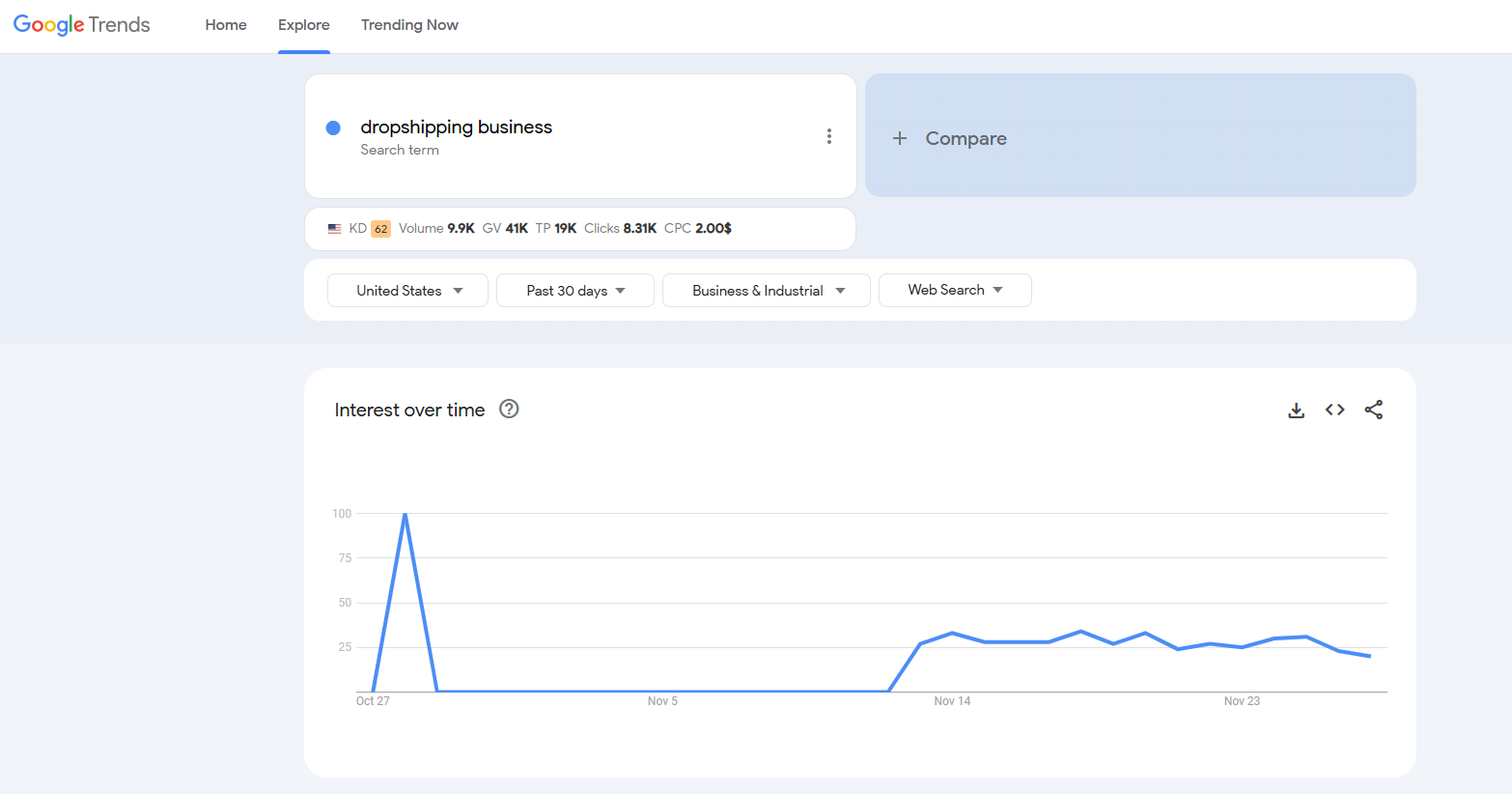Download the chart data as CSV
Screen dimensions: 1512x794
(1297, 411)
